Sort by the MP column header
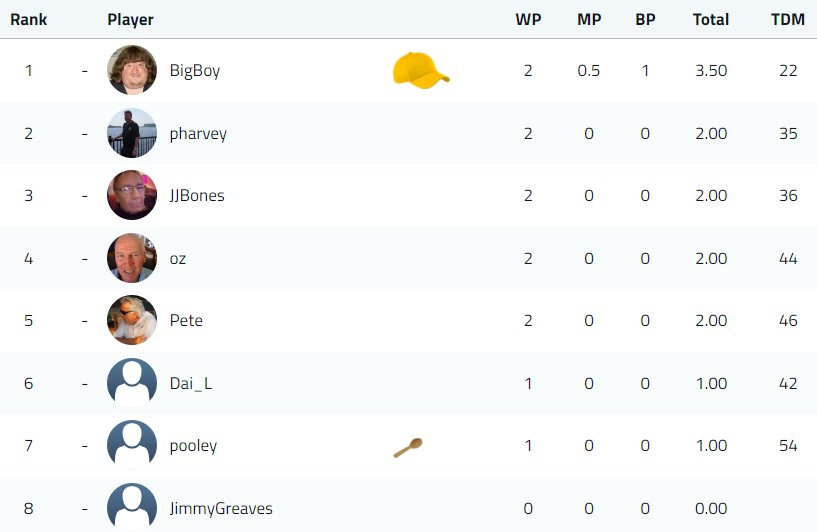Image resolution: width=817 pixels, height=532 pixels. coord(589,20)
